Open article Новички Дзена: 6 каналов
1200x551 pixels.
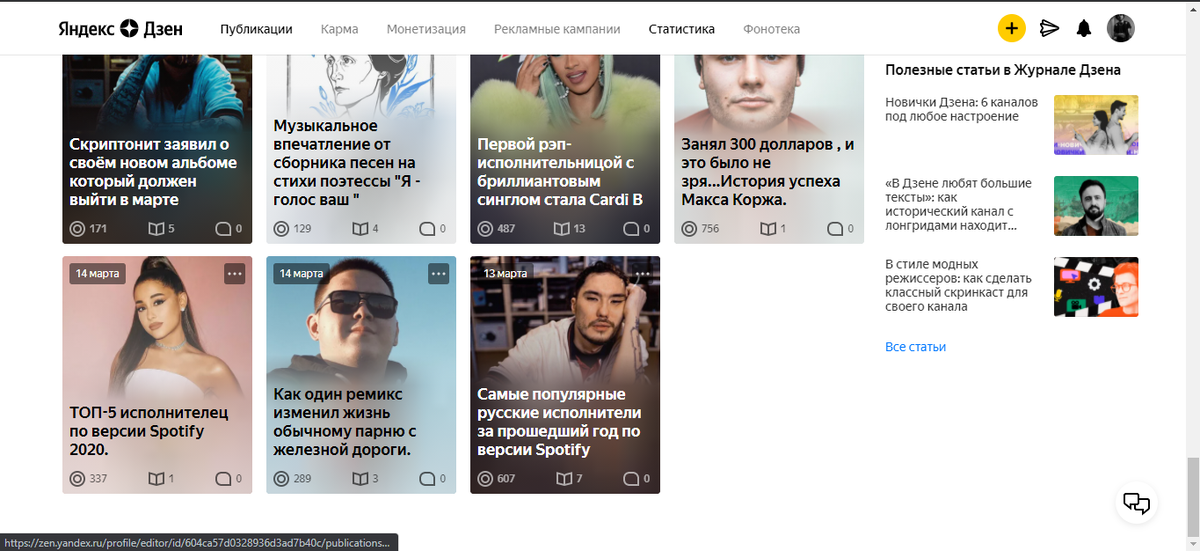(x=962, y=110)
